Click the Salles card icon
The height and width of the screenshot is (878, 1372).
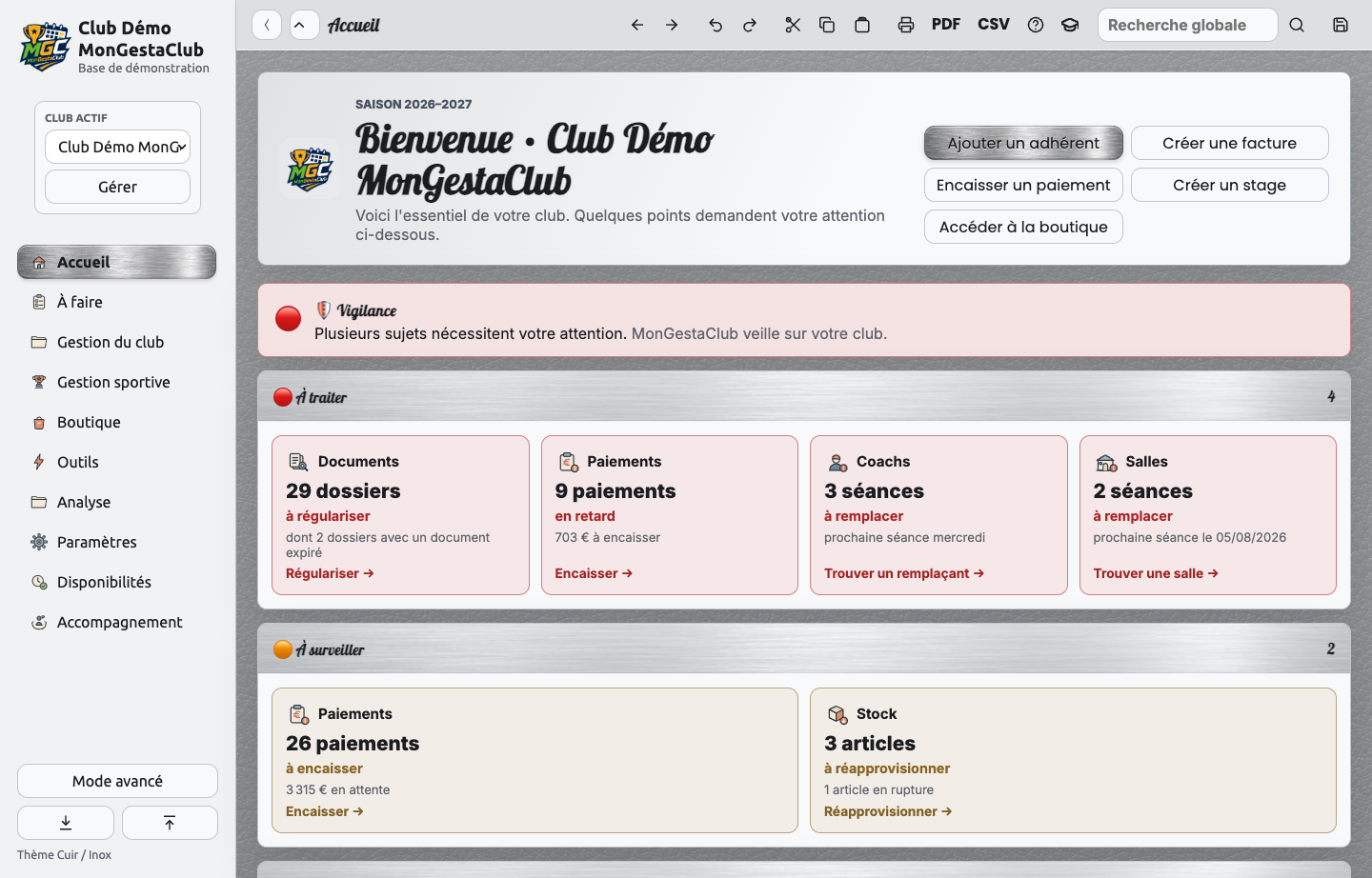click(x=1106, y=462)
